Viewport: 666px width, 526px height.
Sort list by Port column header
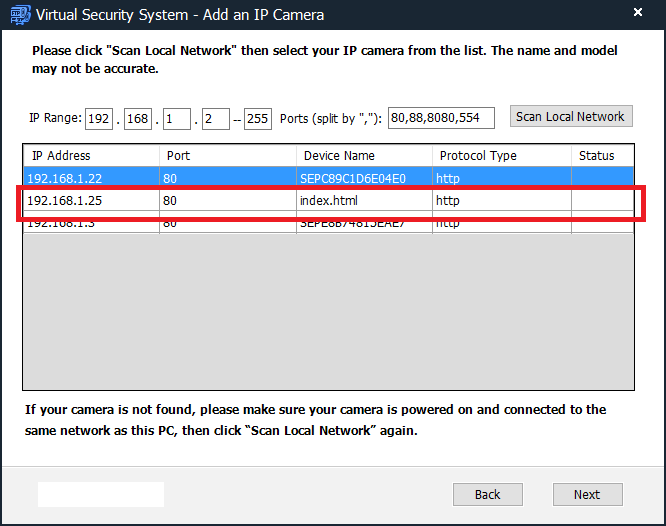click(x=227, y=156)
